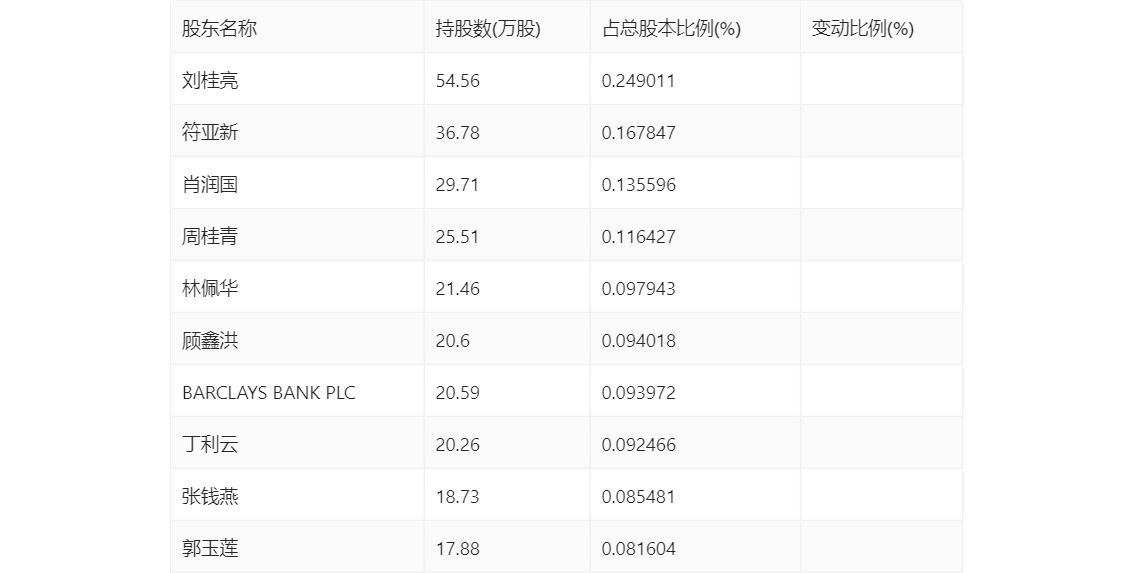Click the holdings value 20.59
1134x573 pixels.
(x=458, y=393)
